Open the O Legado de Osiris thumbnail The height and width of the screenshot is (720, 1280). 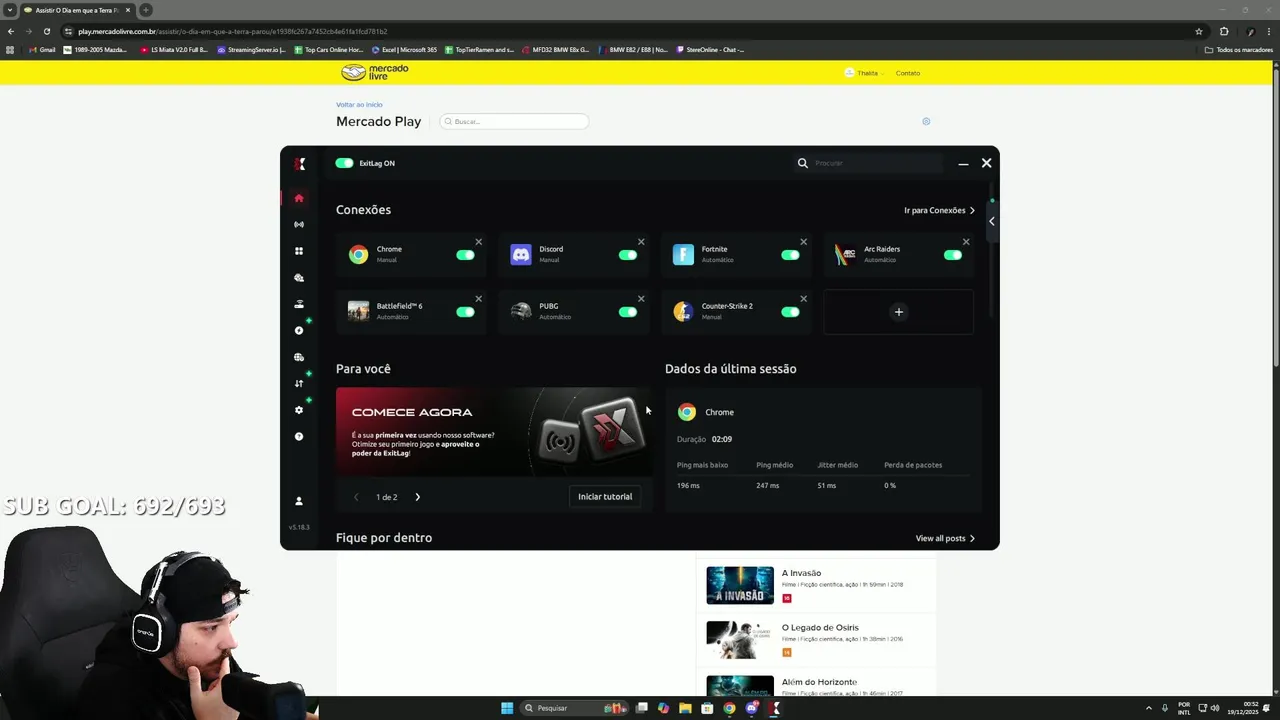(740, 640)
